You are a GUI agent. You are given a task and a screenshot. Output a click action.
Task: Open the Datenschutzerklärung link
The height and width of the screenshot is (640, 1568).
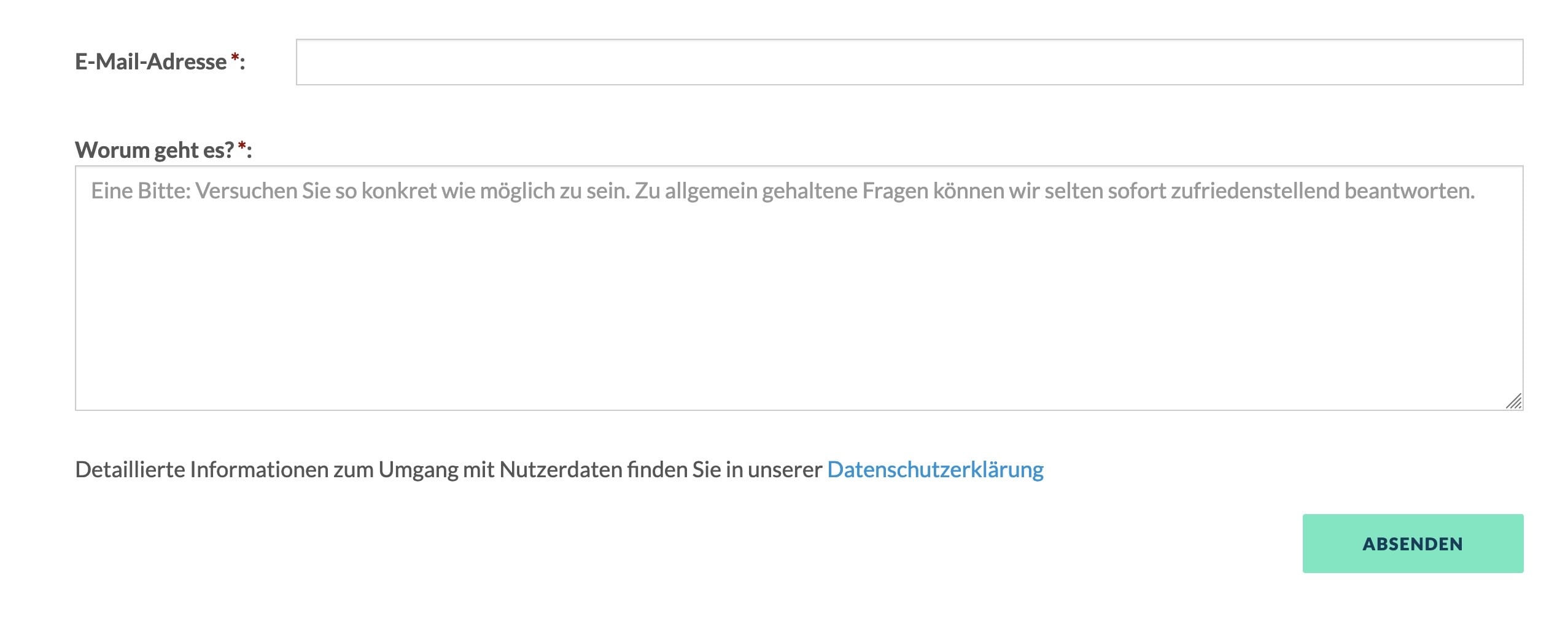point(935,470)
